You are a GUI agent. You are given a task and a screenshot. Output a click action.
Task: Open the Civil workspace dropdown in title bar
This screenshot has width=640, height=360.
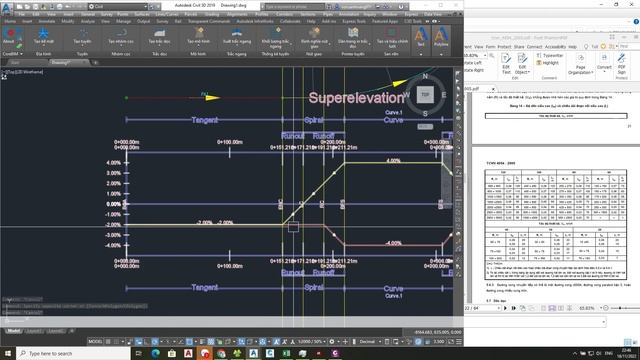118,7
